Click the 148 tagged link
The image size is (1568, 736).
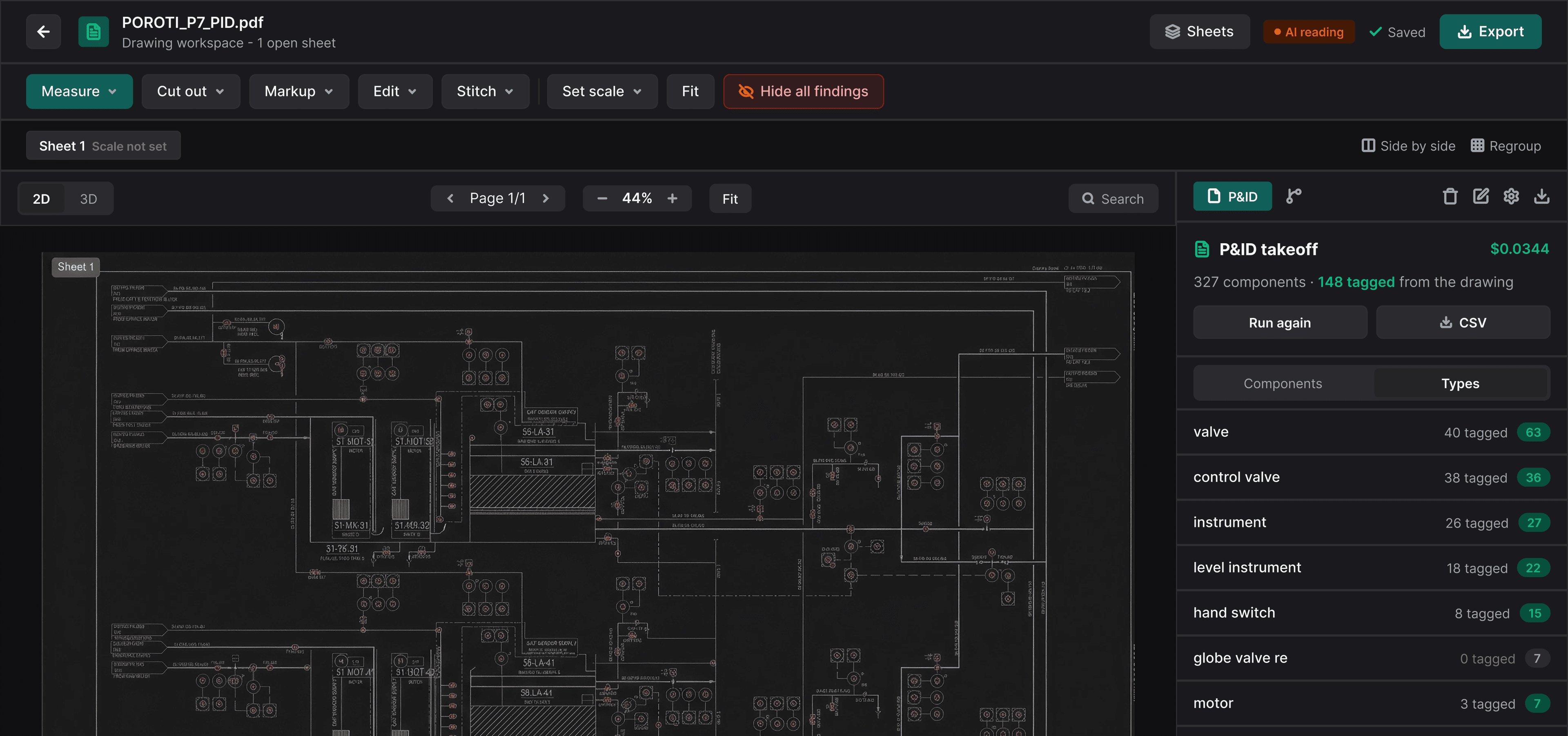(x=1356, y=282)
